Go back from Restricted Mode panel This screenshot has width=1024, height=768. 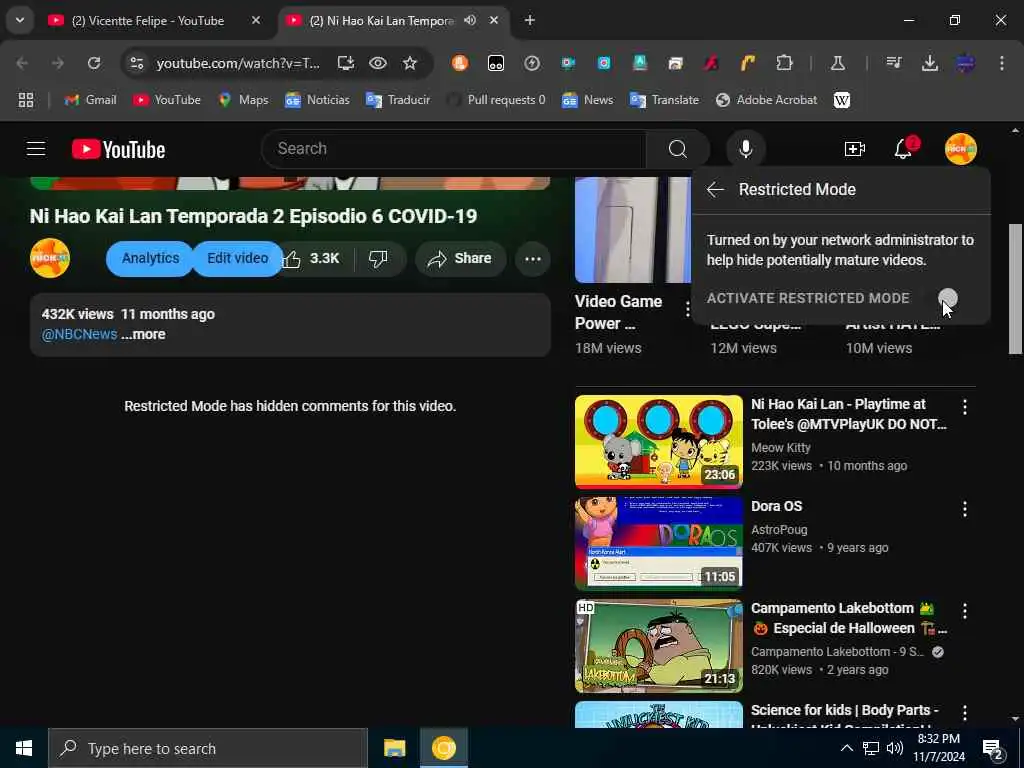(715, 189)
